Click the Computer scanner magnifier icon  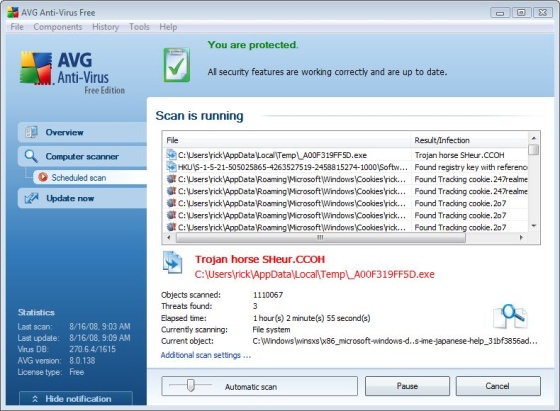point(31,156)
